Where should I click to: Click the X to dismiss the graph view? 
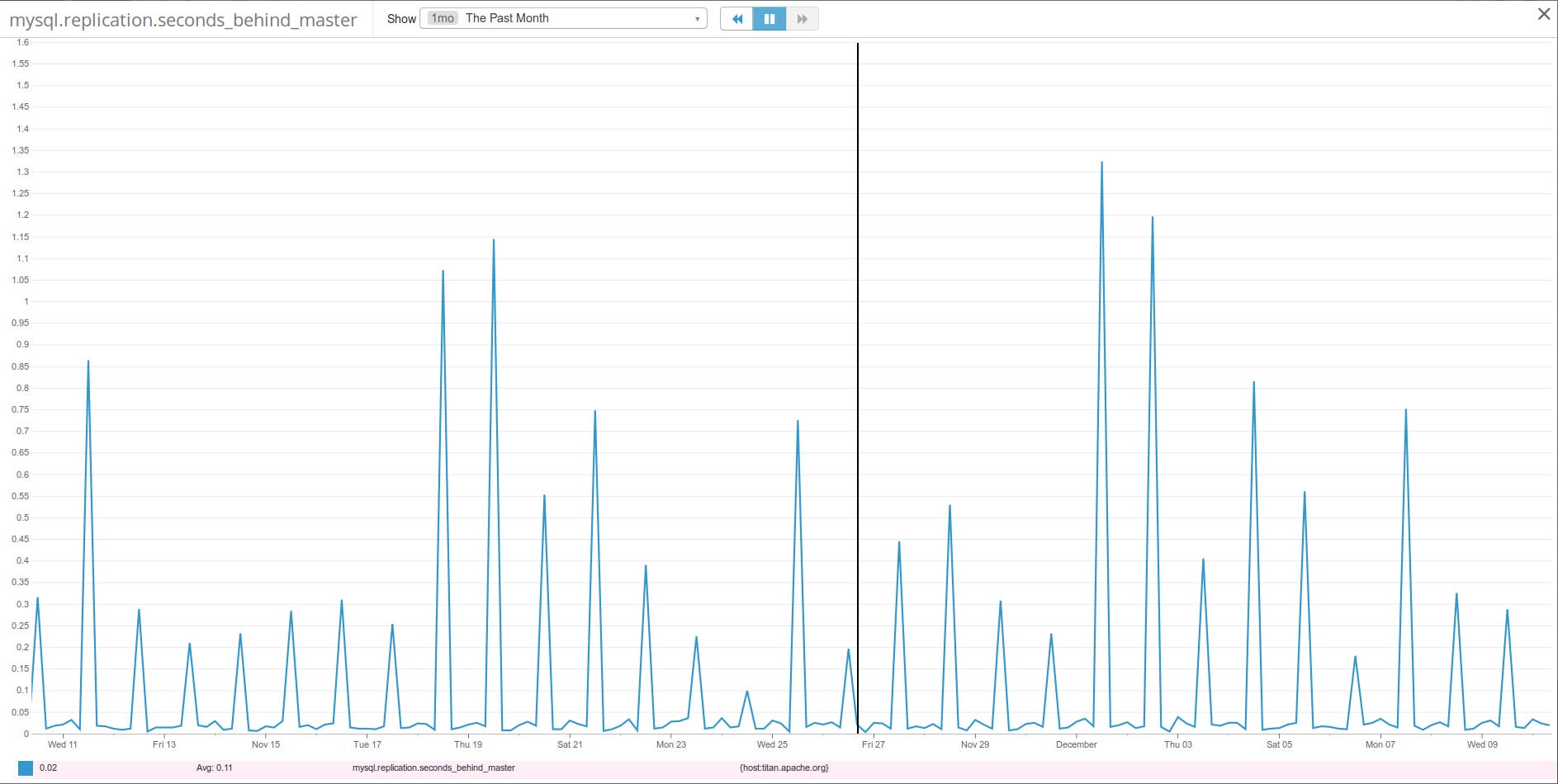point(1543,13)
